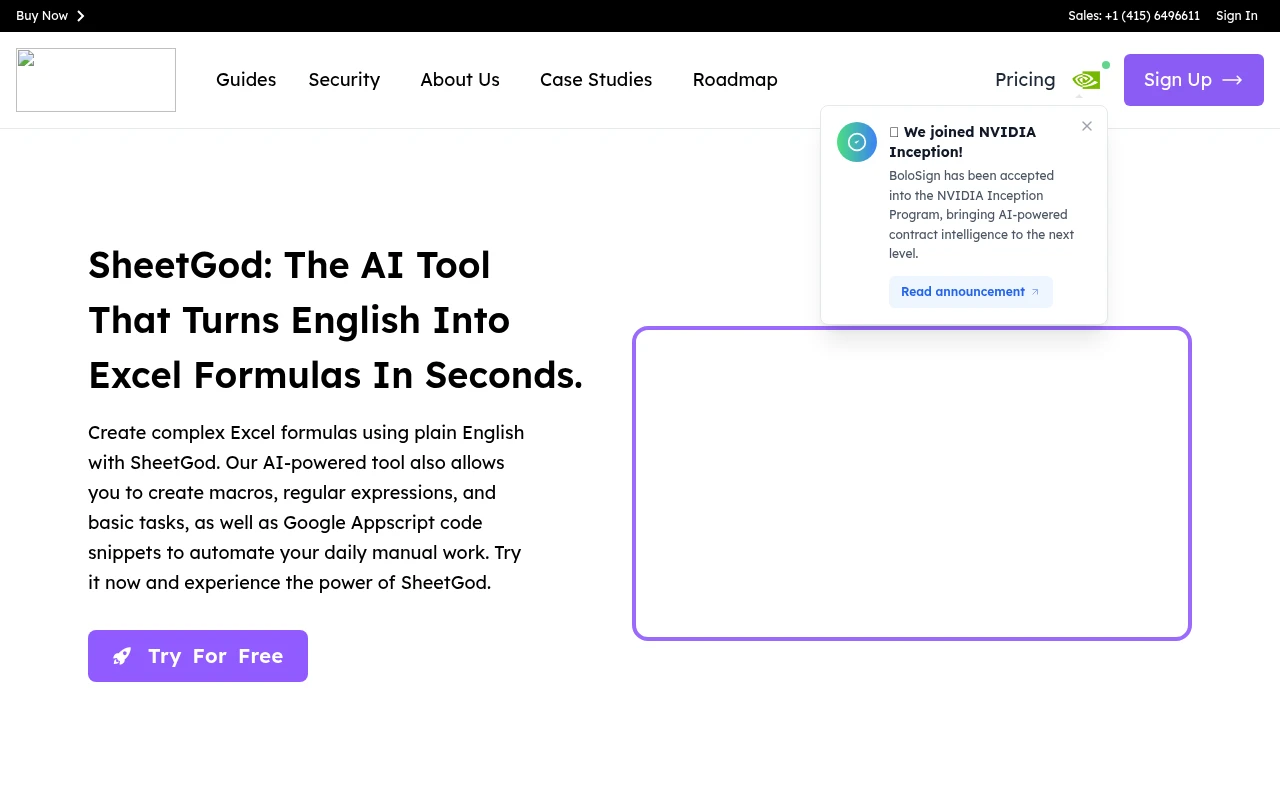The width and height of the screenshot is (1280, 800).
Task: Call the Sales phone number link
Action: tap(1133, 16)
